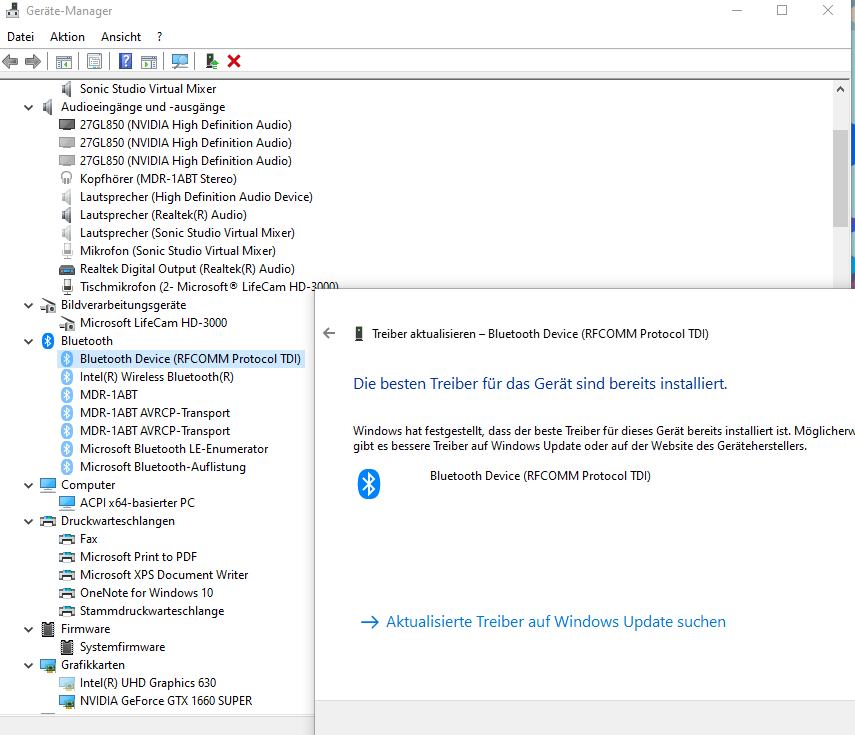Select Microsoft Bluetooth-Auflistung
The height and width of the screenshot is (735, 855).
click(x=162, y=467)
